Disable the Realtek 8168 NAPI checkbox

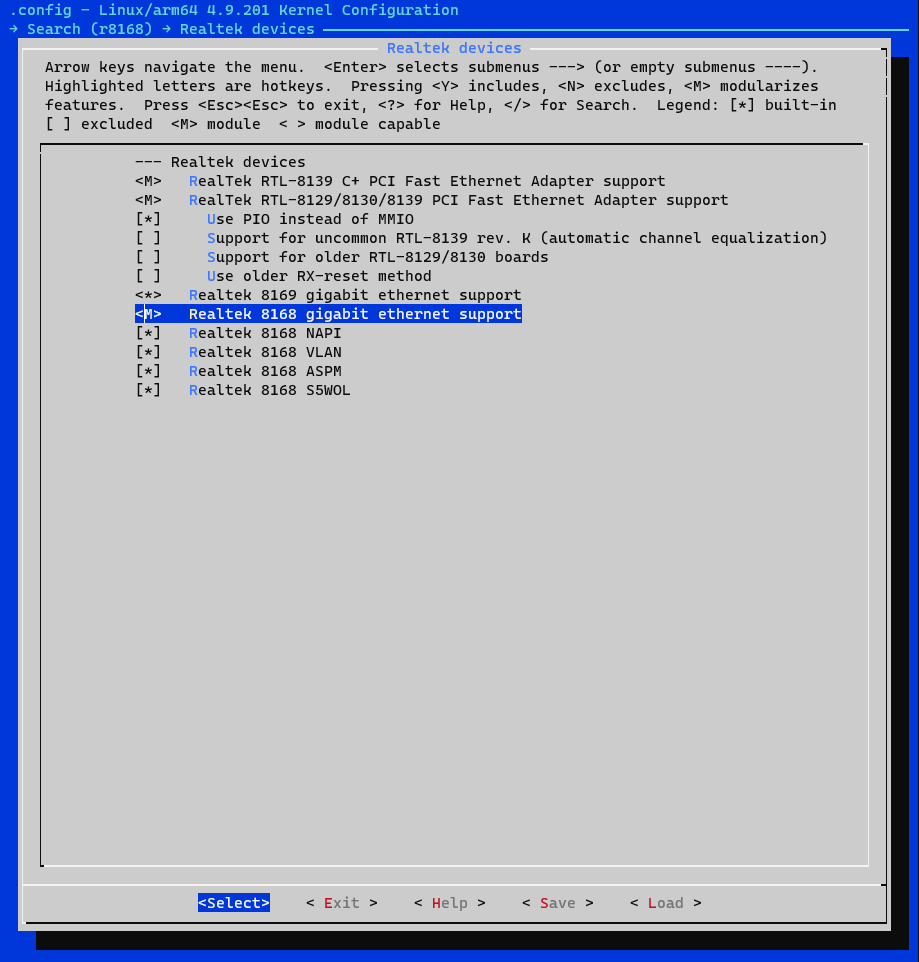(148, 333)
